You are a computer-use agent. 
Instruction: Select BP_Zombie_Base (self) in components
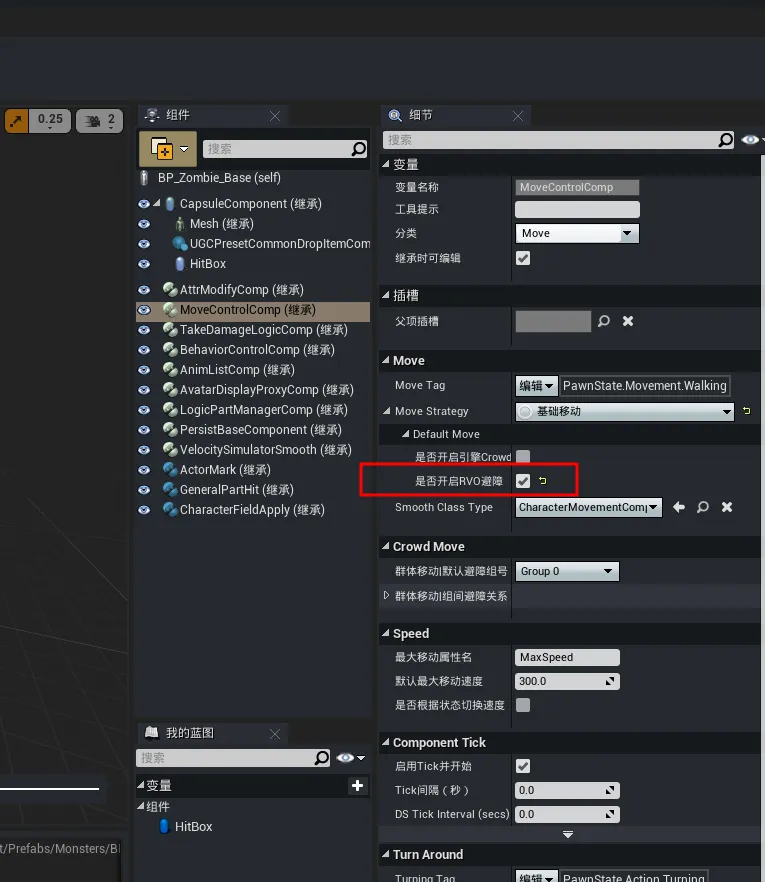[219, 178]
